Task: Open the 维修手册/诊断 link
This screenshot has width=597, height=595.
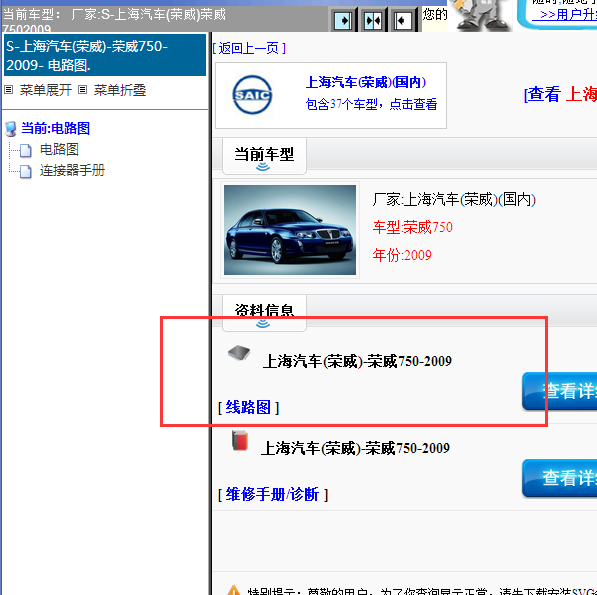Action: (x=272, y=495)
